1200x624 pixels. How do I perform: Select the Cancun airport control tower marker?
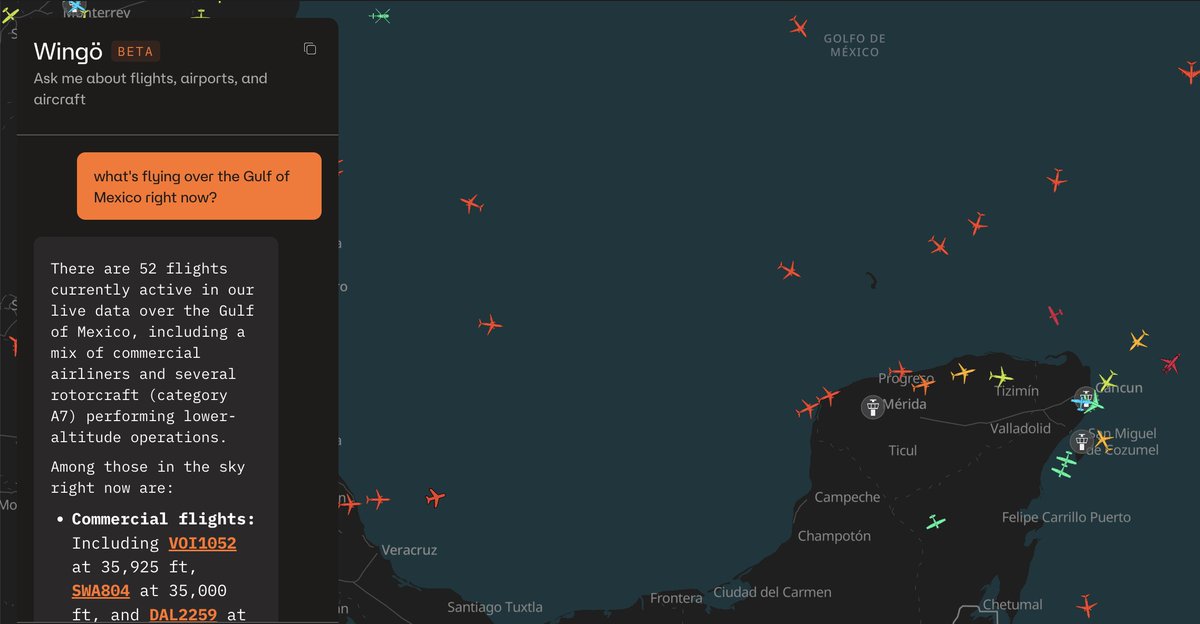click(x=1085, y=398)
